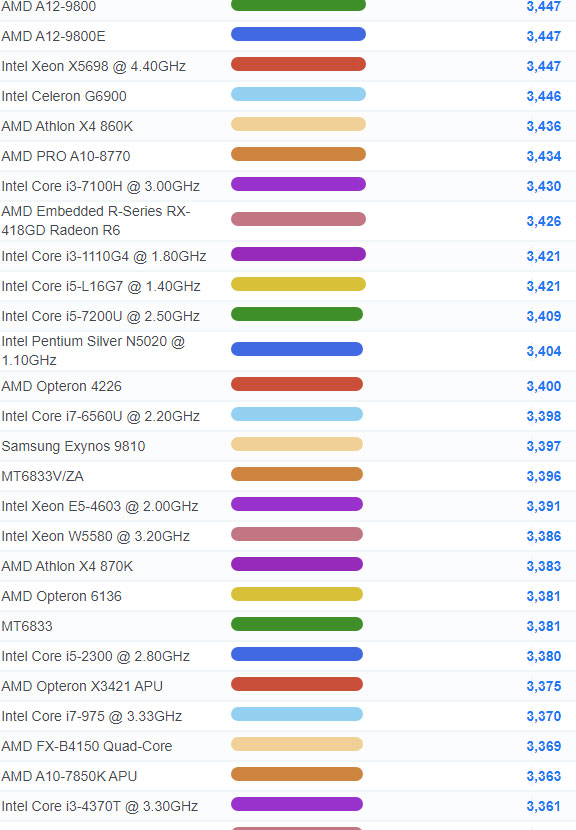Open Intel Pentium Silver N5020 entry

click(93, 350)
